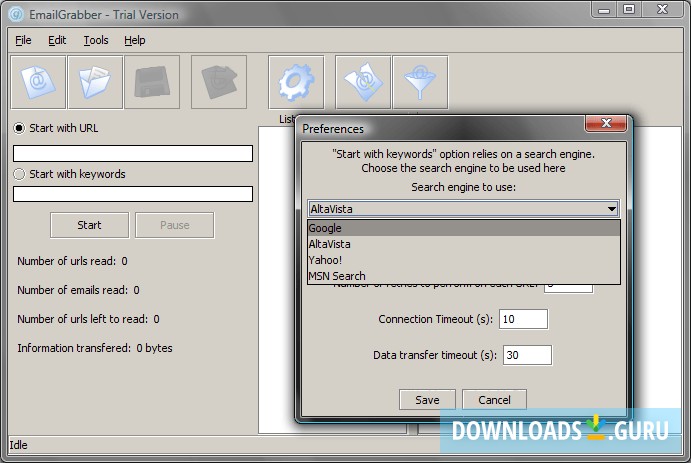Open the File menu
This screenshot has height=463, width=691.
23,40
